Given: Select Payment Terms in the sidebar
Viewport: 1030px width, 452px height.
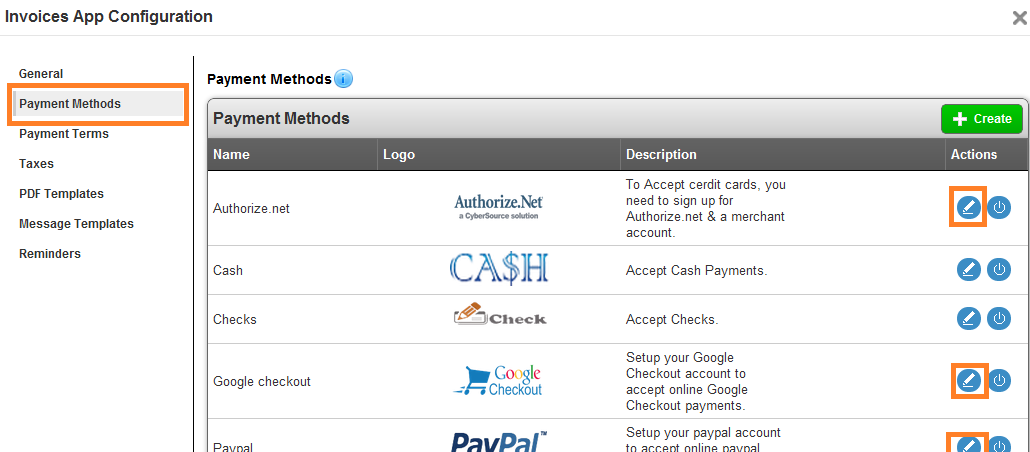Looking at the screenshot, I should (64, 134).
